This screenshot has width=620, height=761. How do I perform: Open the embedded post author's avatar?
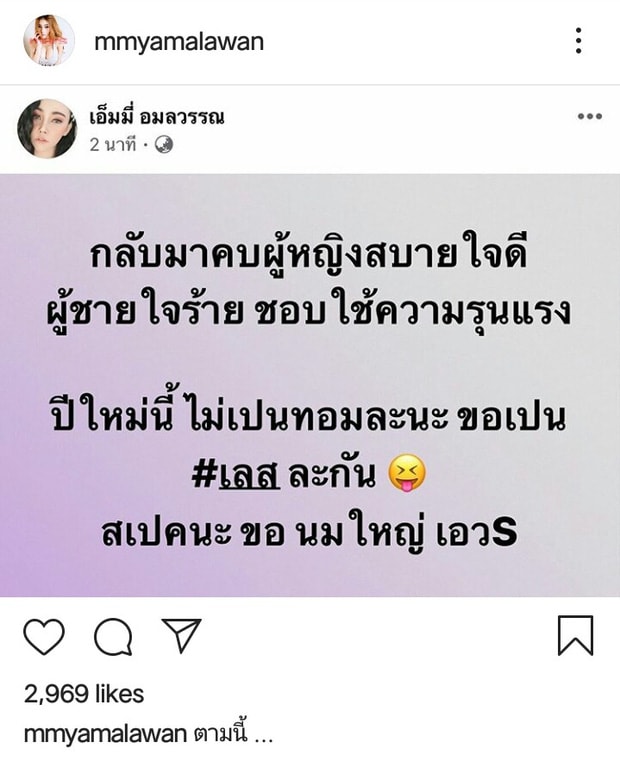point(47,129)
